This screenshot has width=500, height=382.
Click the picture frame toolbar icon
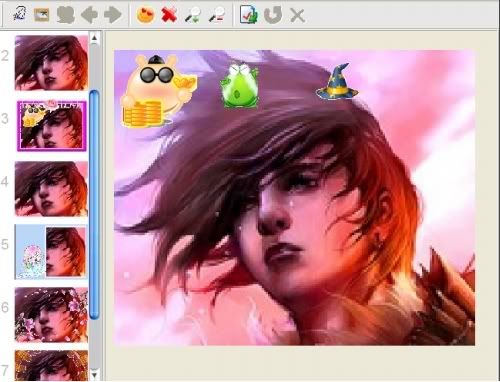[42, 15]
